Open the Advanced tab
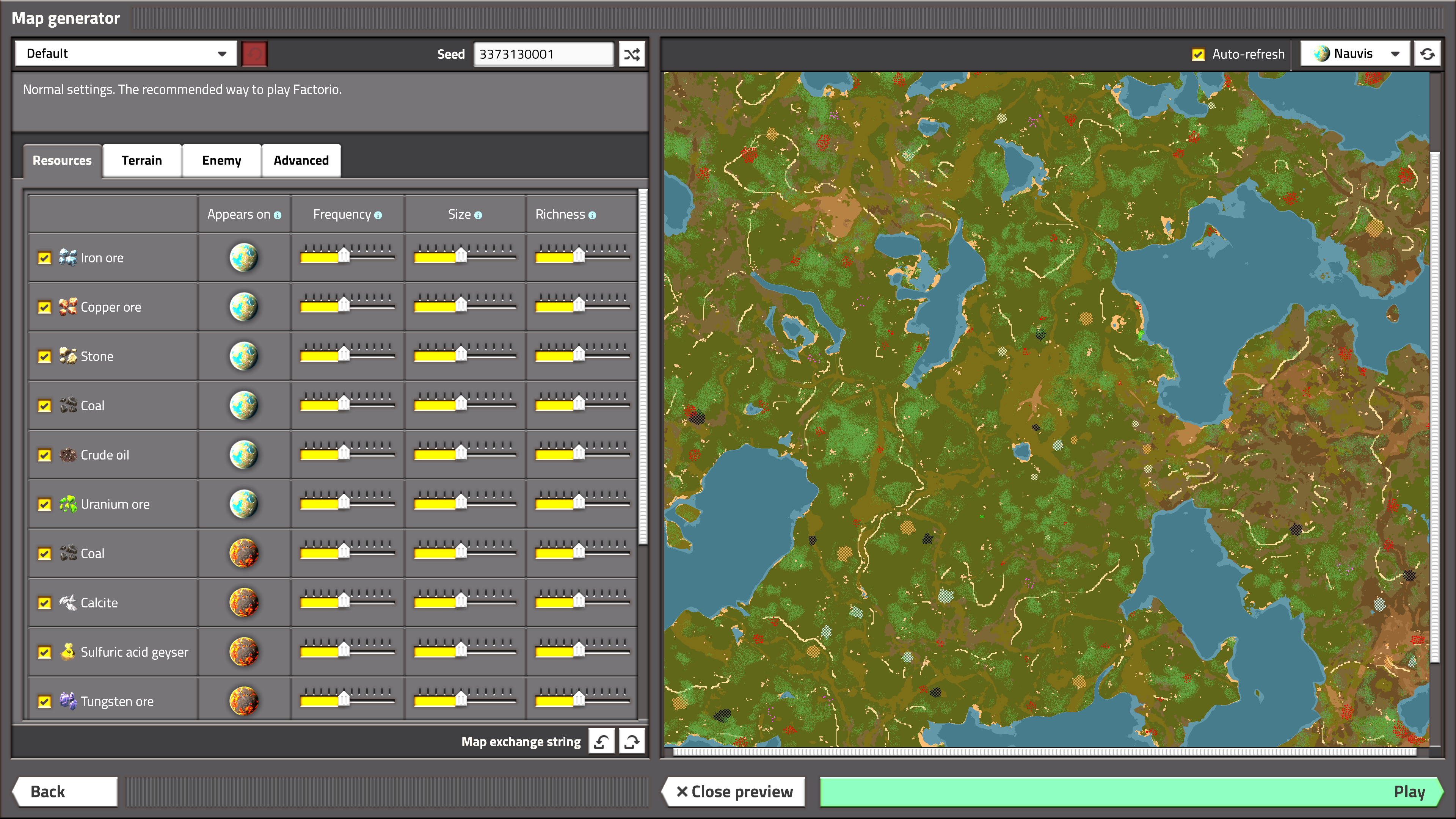 pyautogui.click(x=301, y=160)
